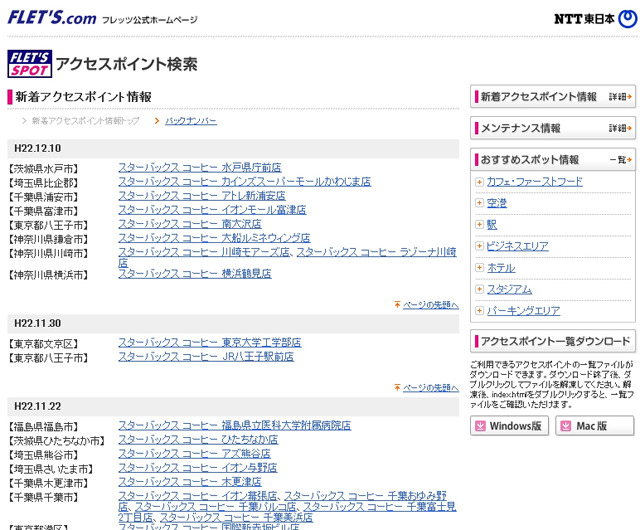Open アズ熊谷店 link
This screenshot has height=530, width=640.
[194, 454]
